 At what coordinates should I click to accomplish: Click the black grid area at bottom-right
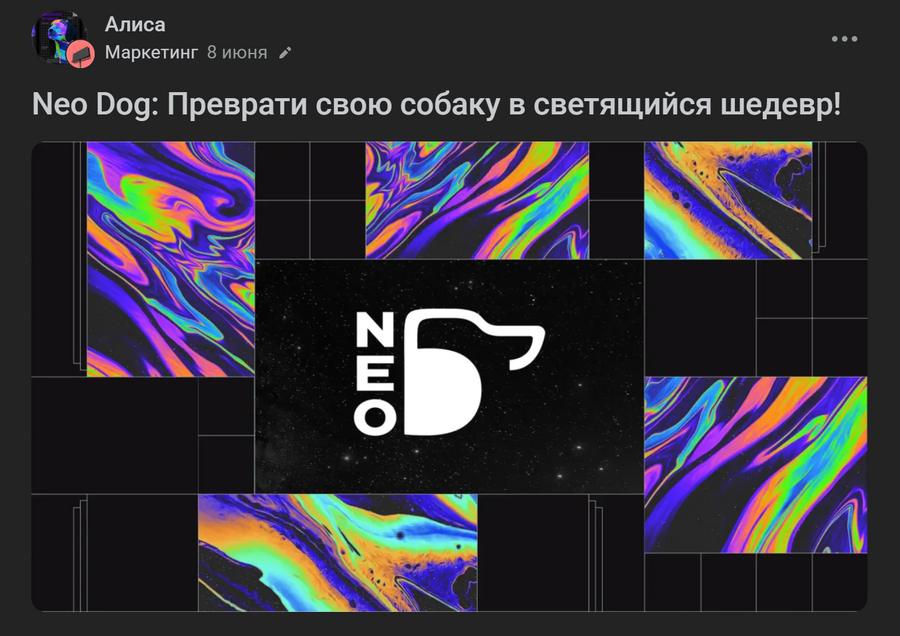(x=755, y=582)
